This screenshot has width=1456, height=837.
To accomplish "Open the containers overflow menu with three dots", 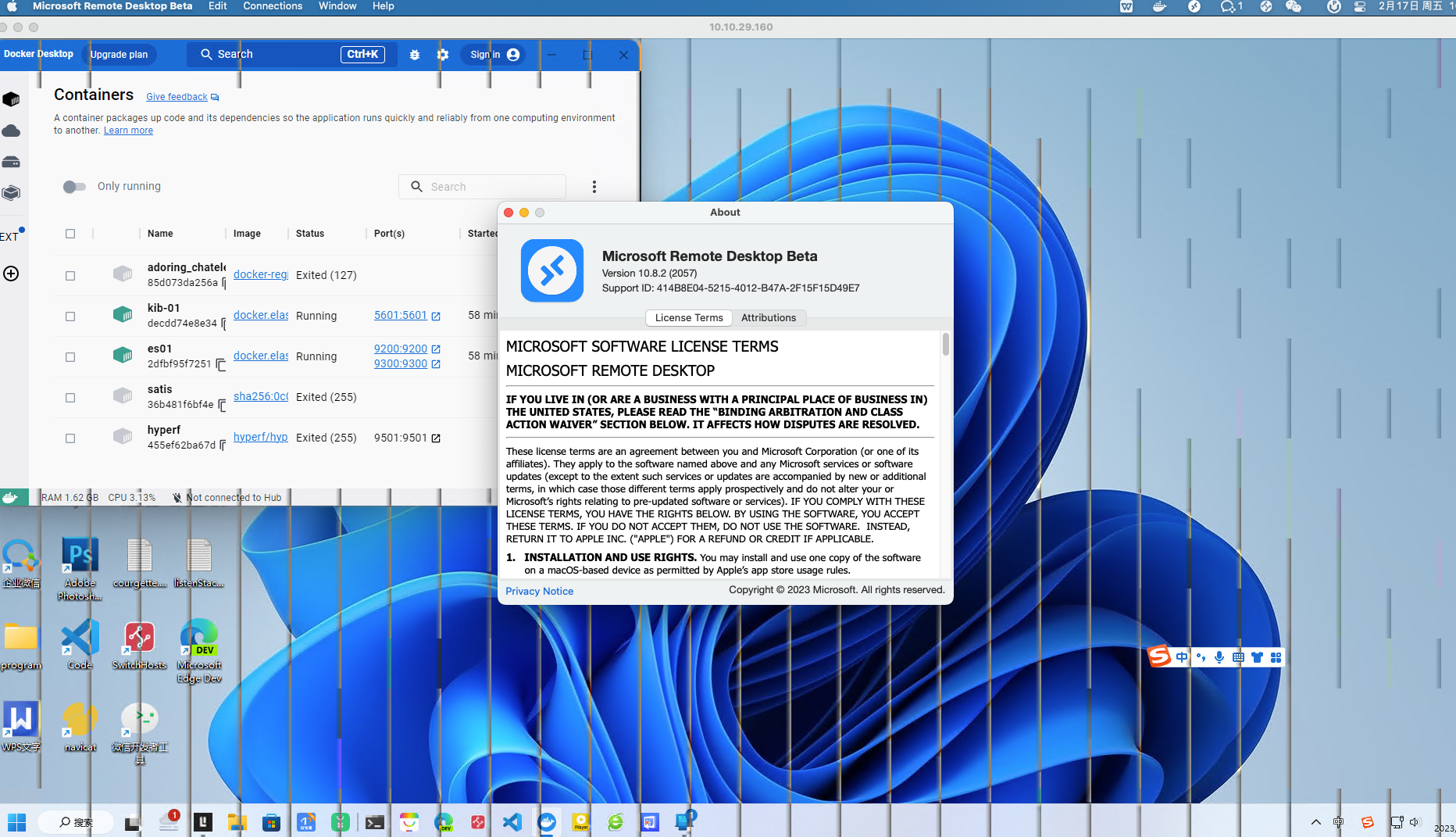I will (x=594, y=187).
